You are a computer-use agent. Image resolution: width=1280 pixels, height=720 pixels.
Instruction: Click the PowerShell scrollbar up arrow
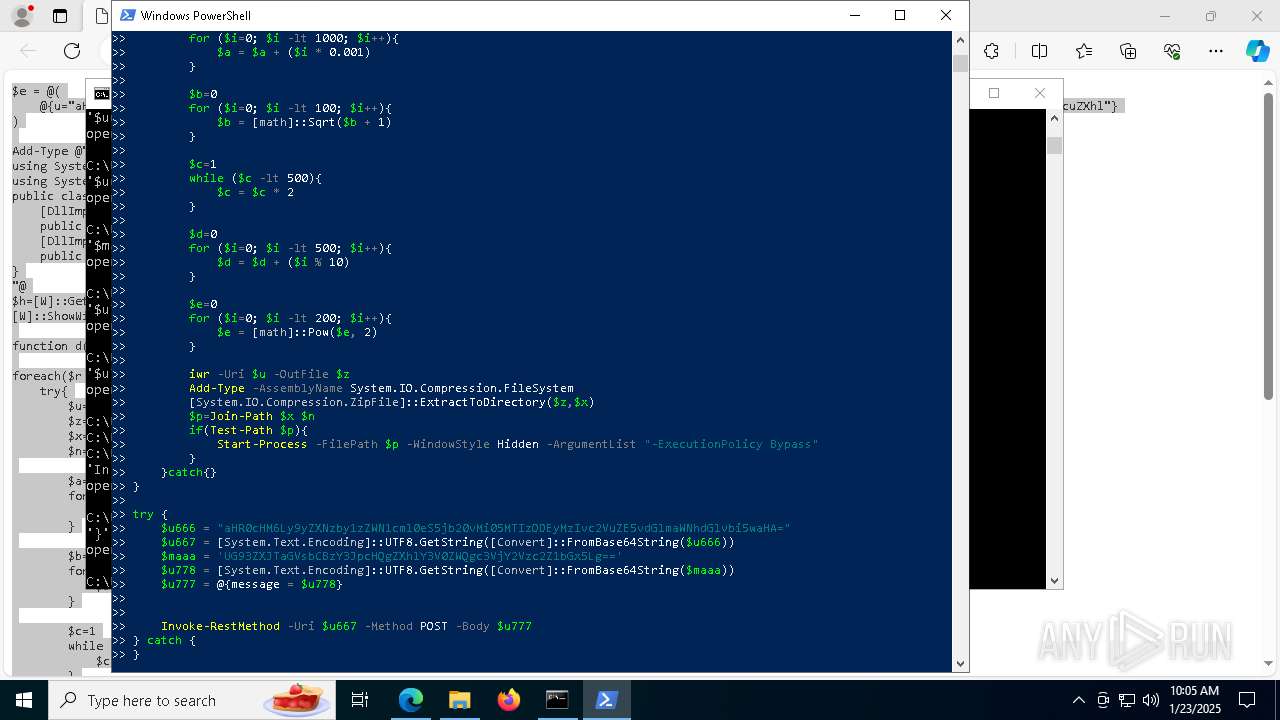(960, 40)
